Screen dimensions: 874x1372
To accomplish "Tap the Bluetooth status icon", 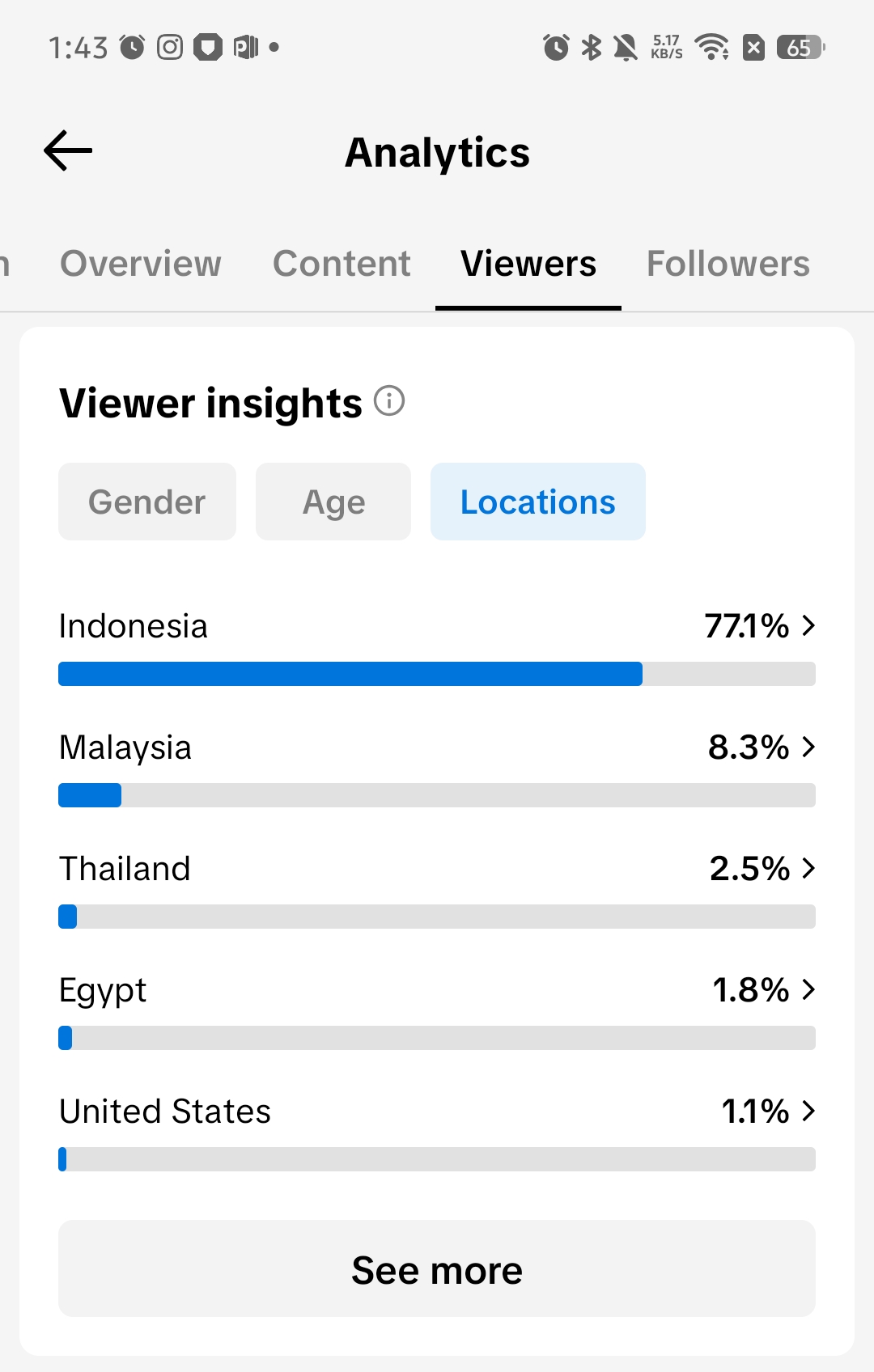I will click(x=592, y=48).
